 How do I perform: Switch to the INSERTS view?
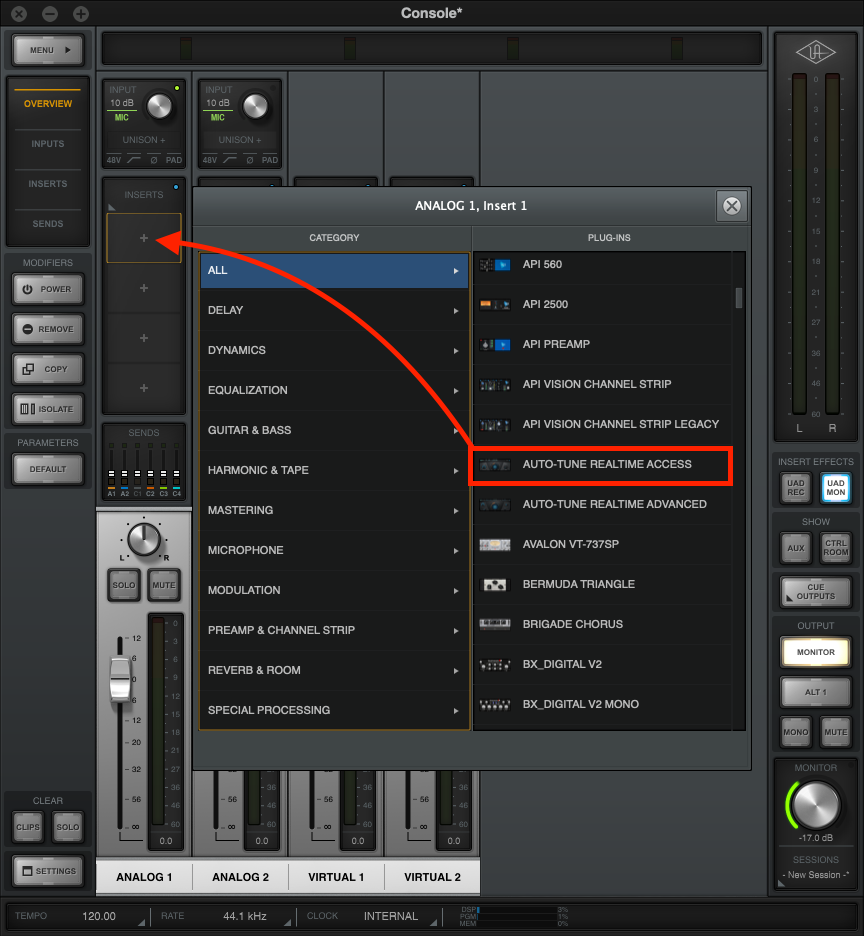[x=48, y=184]
